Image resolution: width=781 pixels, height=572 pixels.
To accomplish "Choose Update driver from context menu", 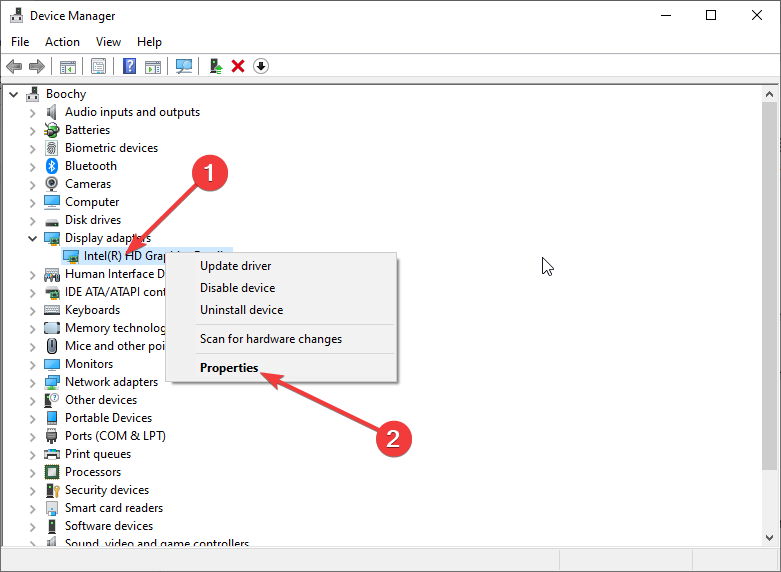I will click(281, 266).
